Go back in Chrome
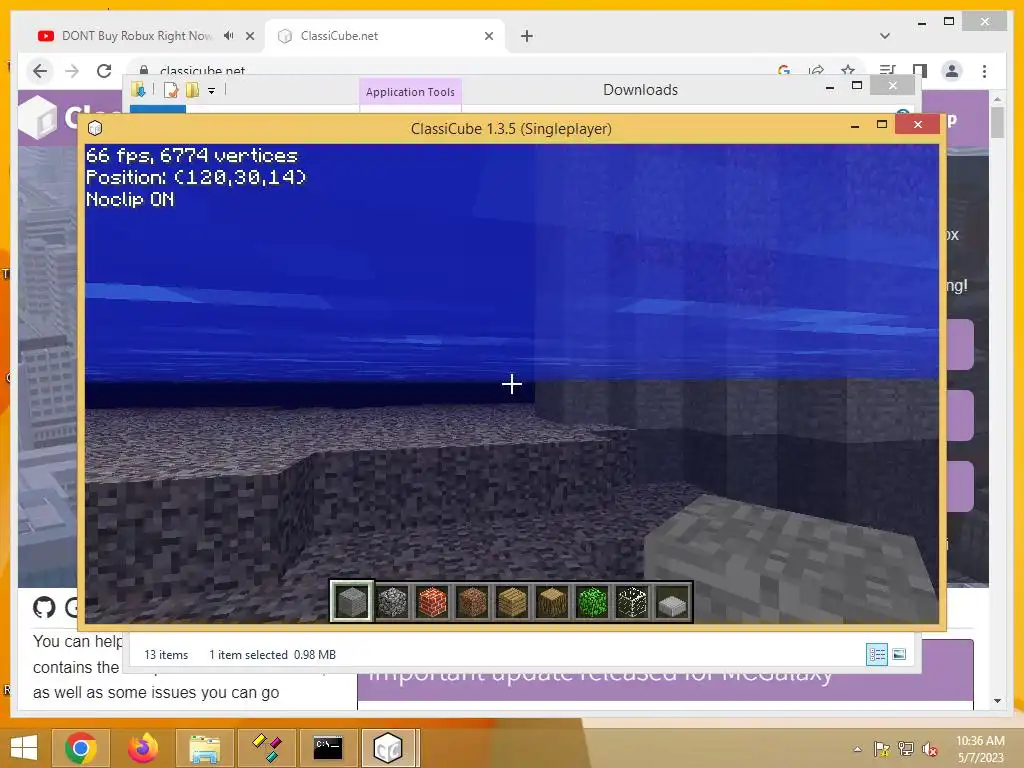The height and width of the screenshot is (768, 1024). click(40, 71)
